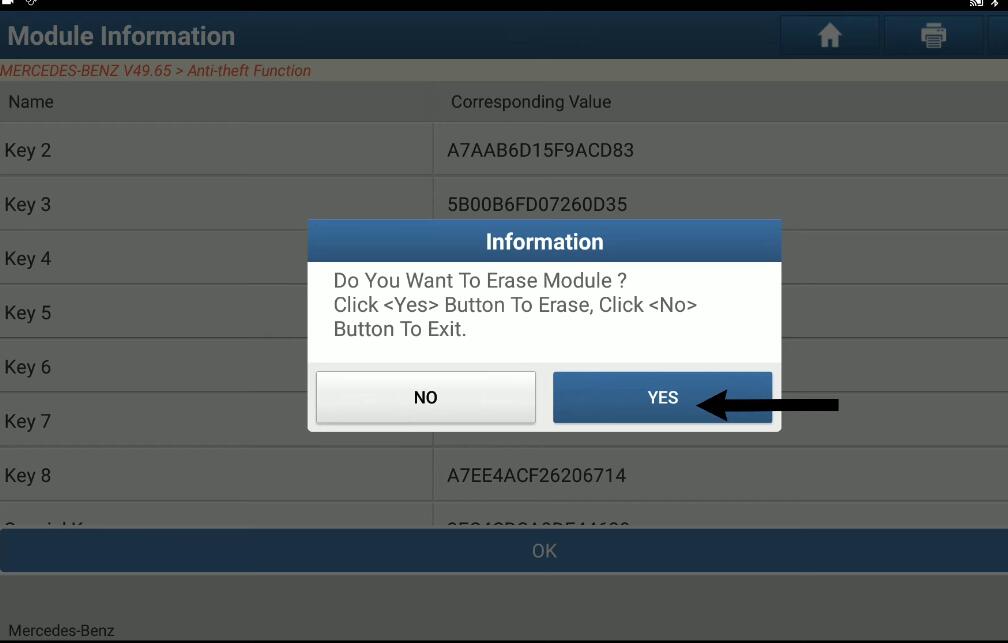
Task: Click the Print icon in header
Action: tap(933, 35)
